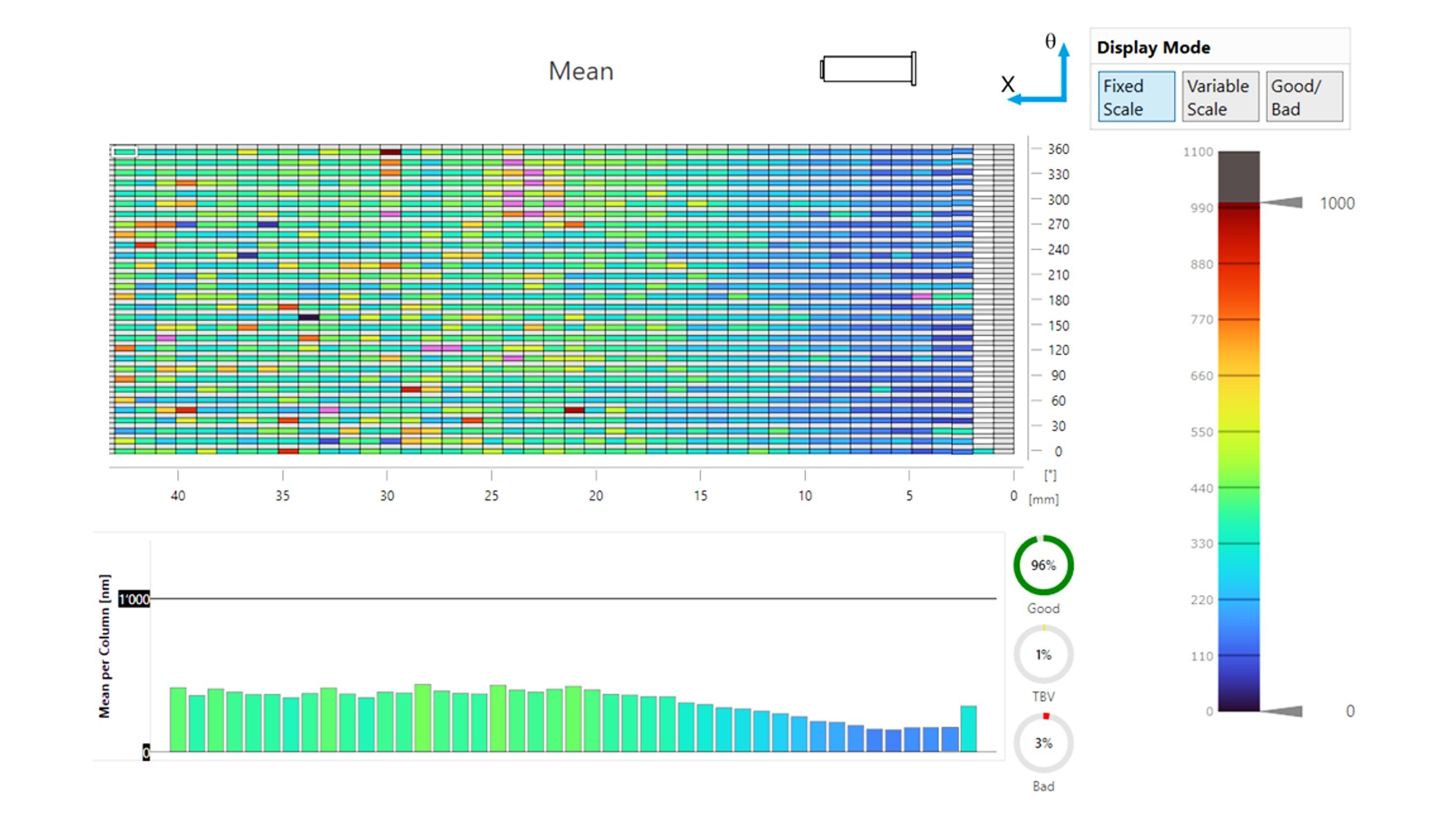This screenshot has height=819, width=1456.
Task: Click the 1'000 threshold label on chart
Action: click(134, 599)
